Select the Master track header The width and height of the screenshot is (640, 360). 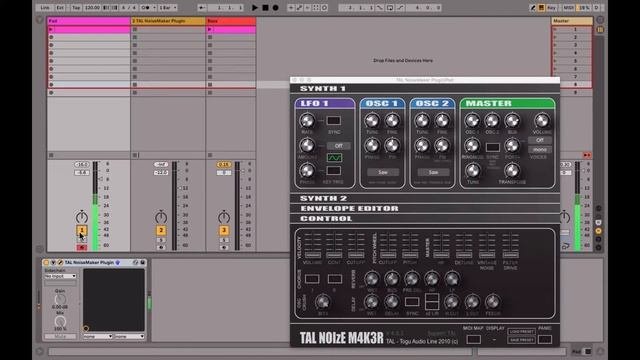[572, 21]
